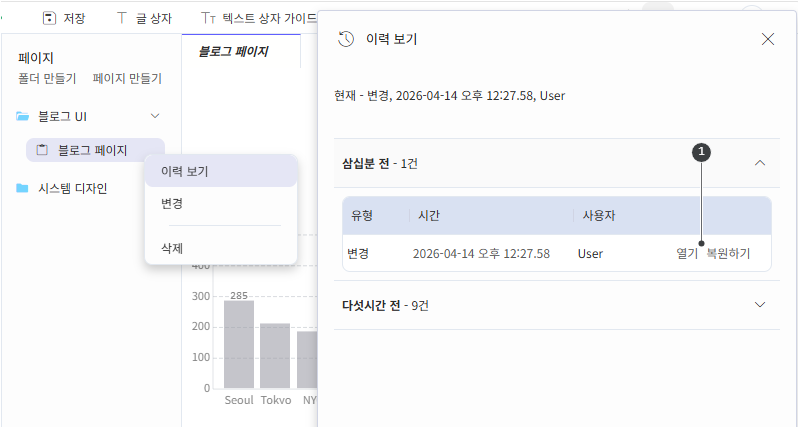Choose 이력 보기 from the context menu

pos(185,171)
